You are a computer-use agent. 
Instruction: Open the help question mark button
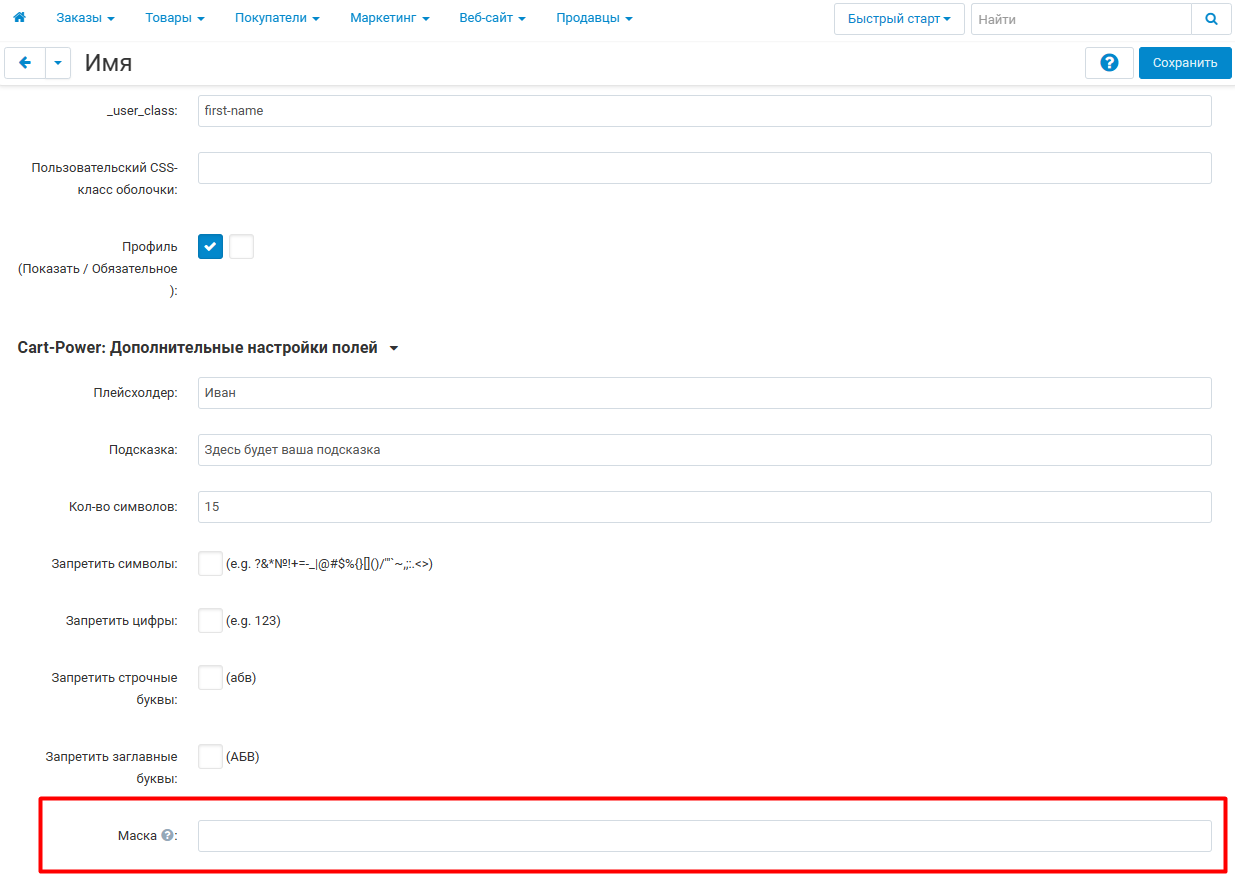(x=1109, y=63)
